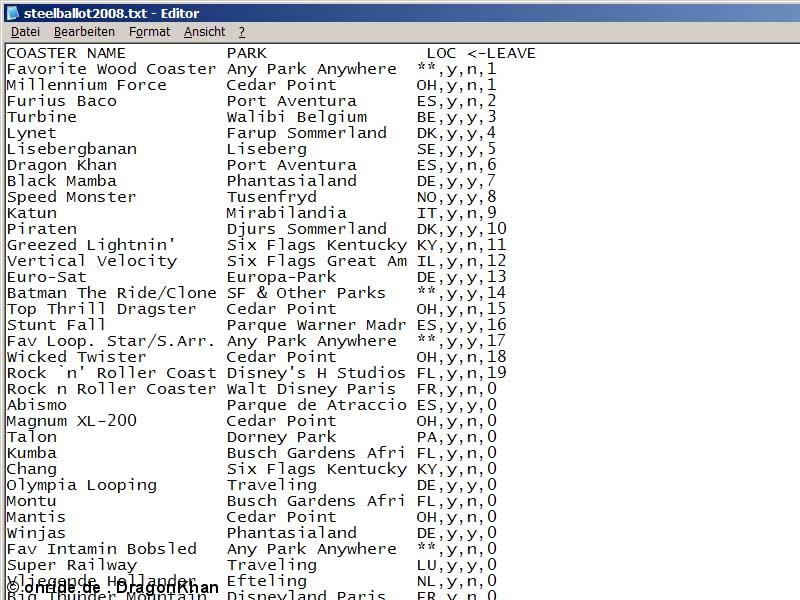Image resolution: width=800 pixels, height=600 pixels.
Task: Click 'LU,y,y,0' value
Action: click(x=457, y=565)
